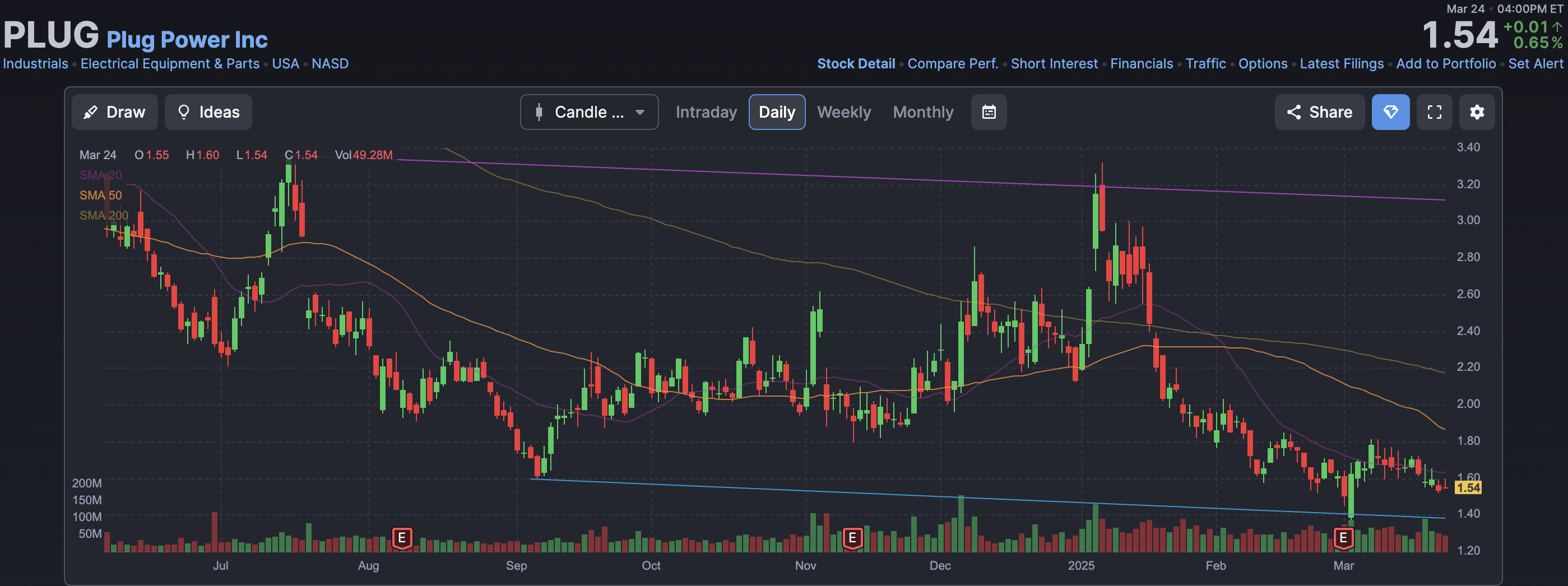This screenshot has height=586, width=1568.
Task: Open Short Interest page
Action: [x=1054, y=64]
